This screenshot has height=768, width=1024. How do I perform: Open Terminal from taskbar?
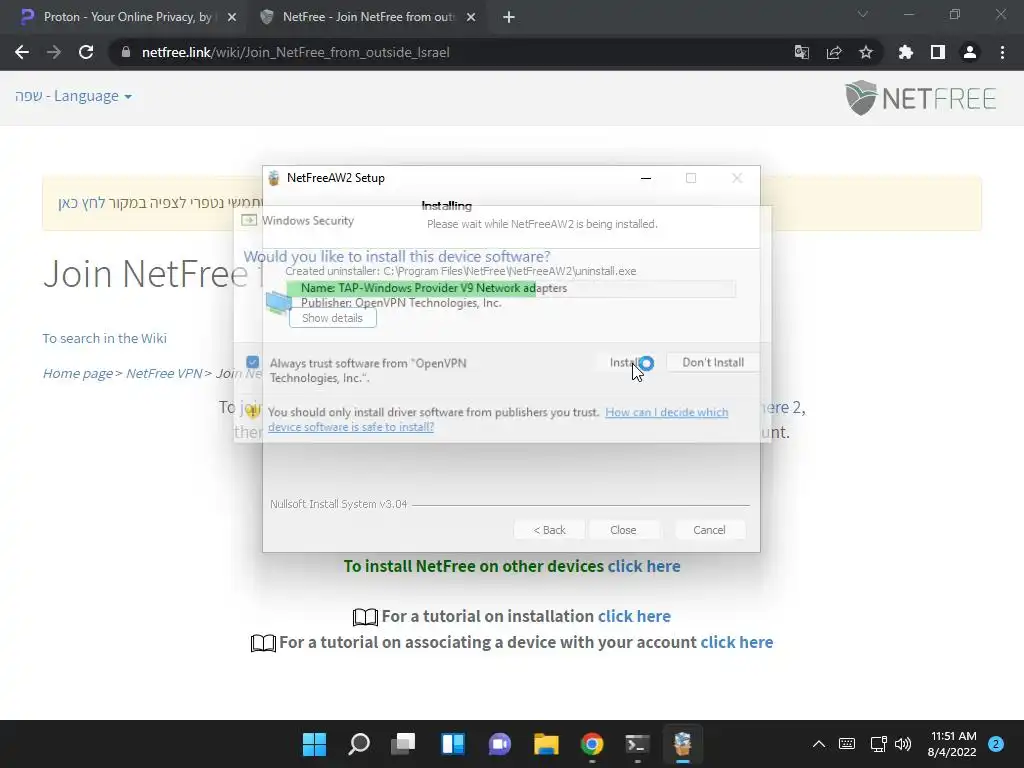[637, 744]
